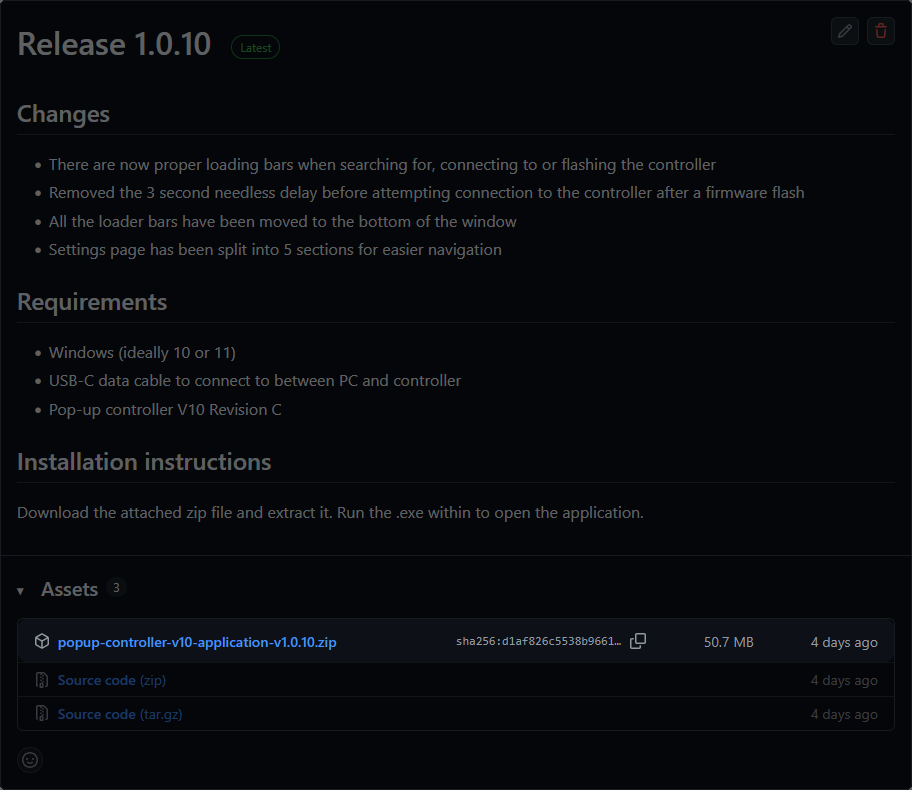Download popup-controller-v10-application-v1.0.10.zip

pos(197,642)
